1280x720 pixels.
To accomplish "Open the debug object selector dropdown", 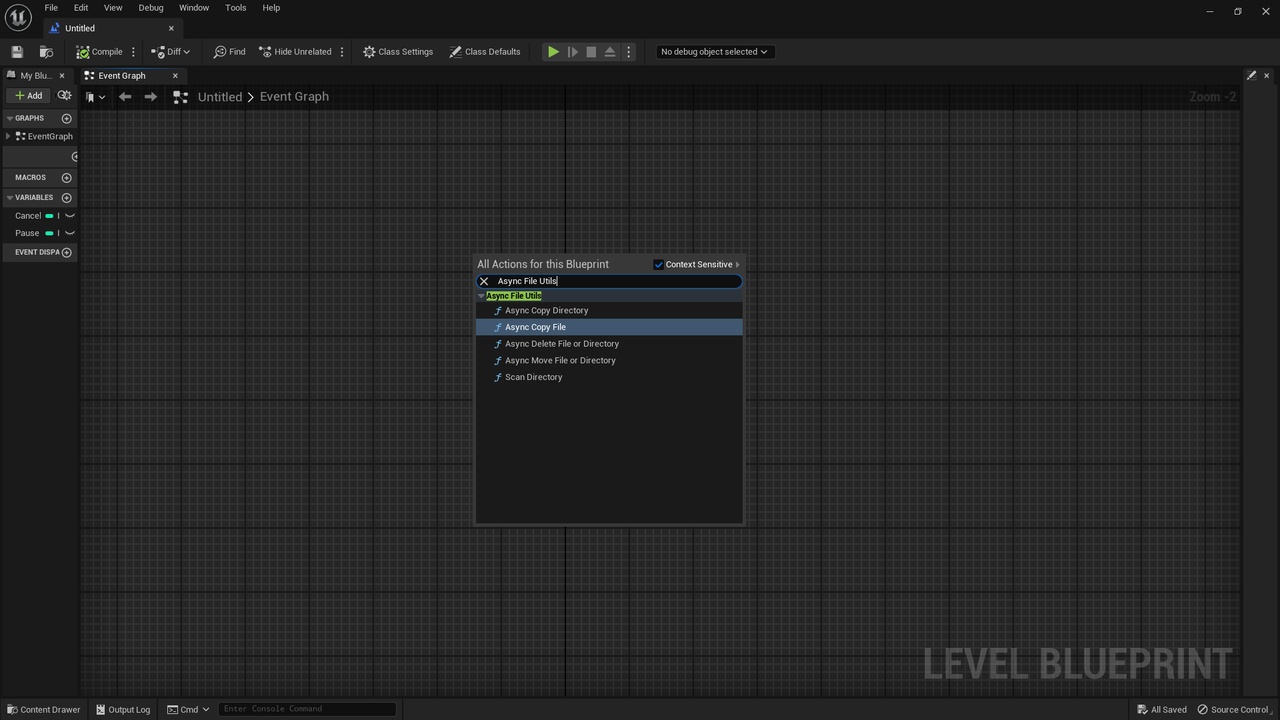I will point(714,52).
